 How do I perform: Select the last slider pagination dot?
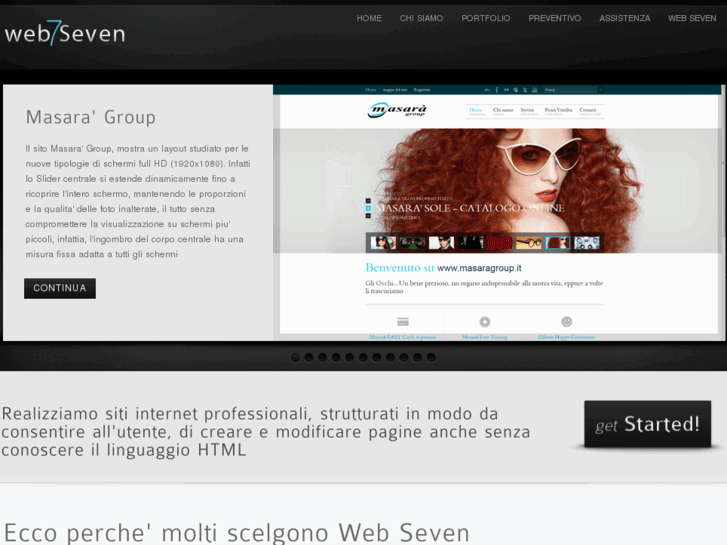(431, 357)
